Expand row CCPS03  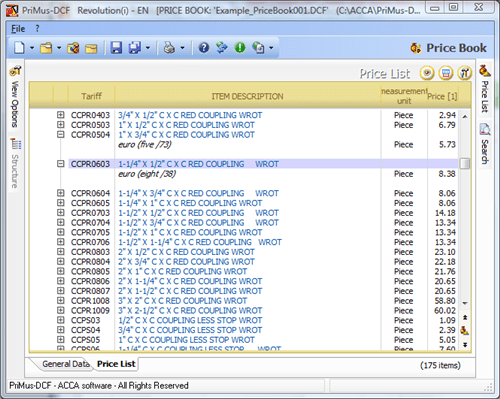[60, 320]
